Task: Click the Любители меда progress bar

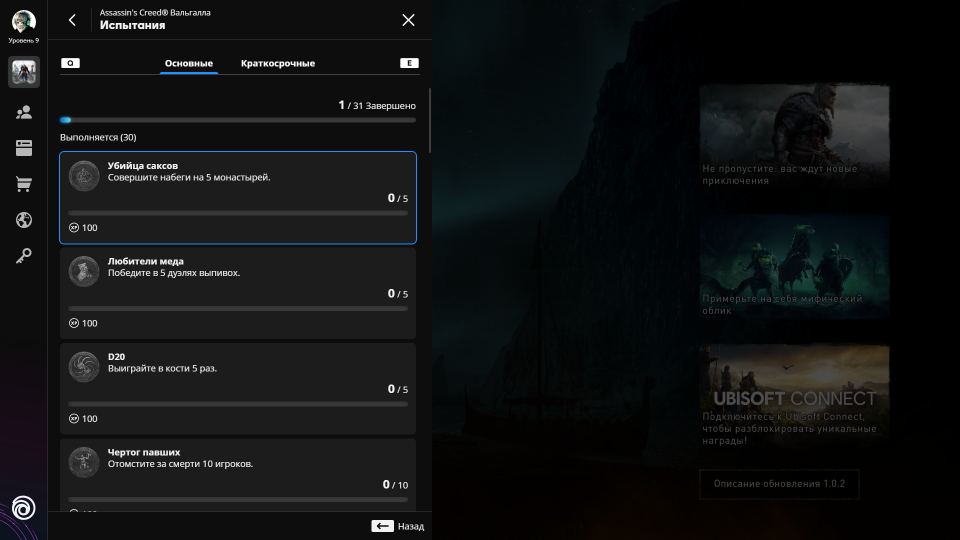Action: [238, 309]
